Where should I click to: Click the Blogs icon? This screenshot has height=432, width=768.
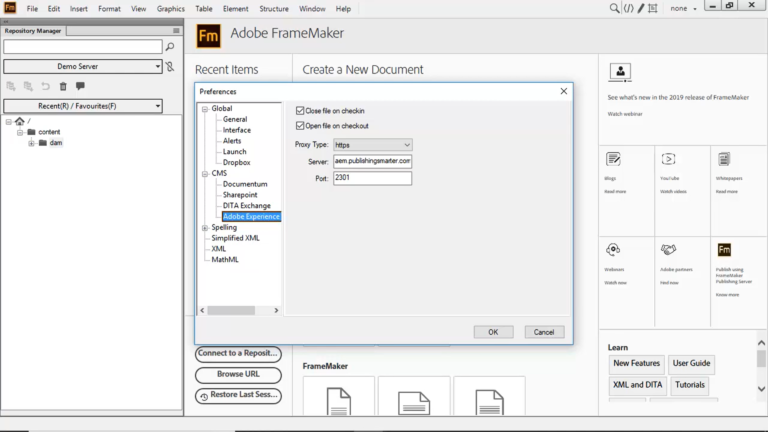[613, 159]
